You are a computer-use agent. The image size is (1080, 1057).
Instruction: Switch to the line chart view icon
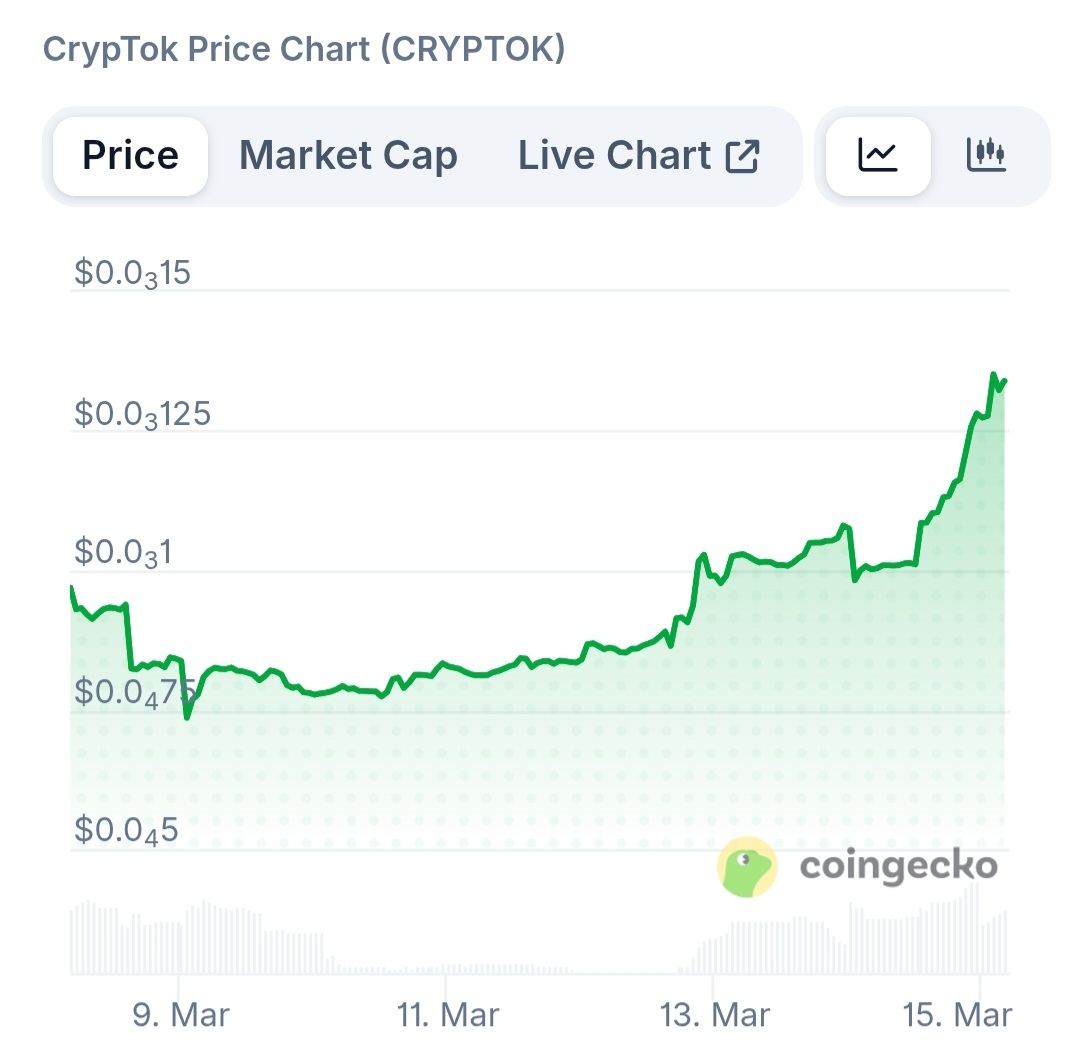point(878,155)
